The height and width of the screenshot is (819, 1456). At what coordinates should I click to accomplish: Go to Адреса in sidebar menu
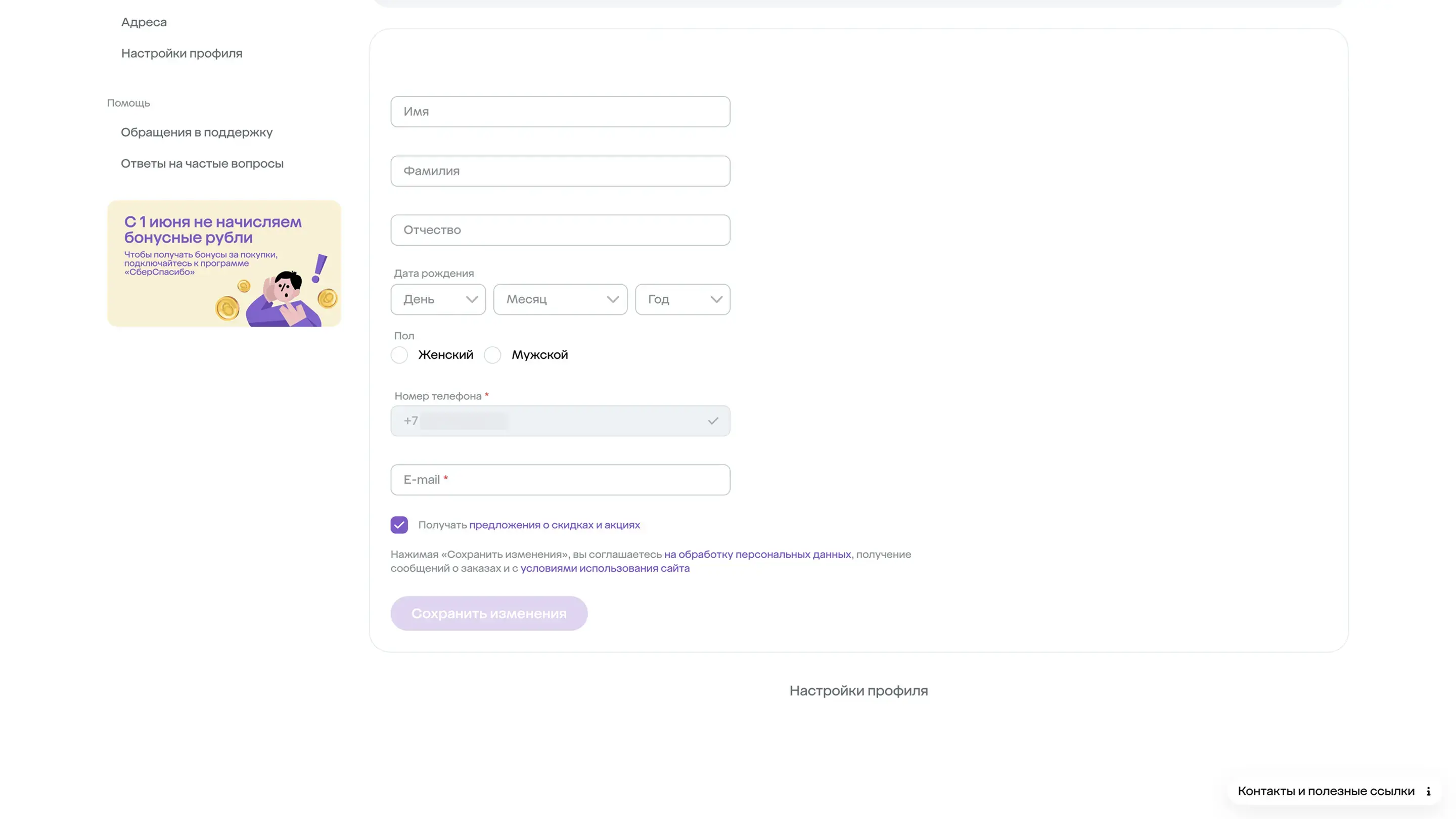click(144, 22)
